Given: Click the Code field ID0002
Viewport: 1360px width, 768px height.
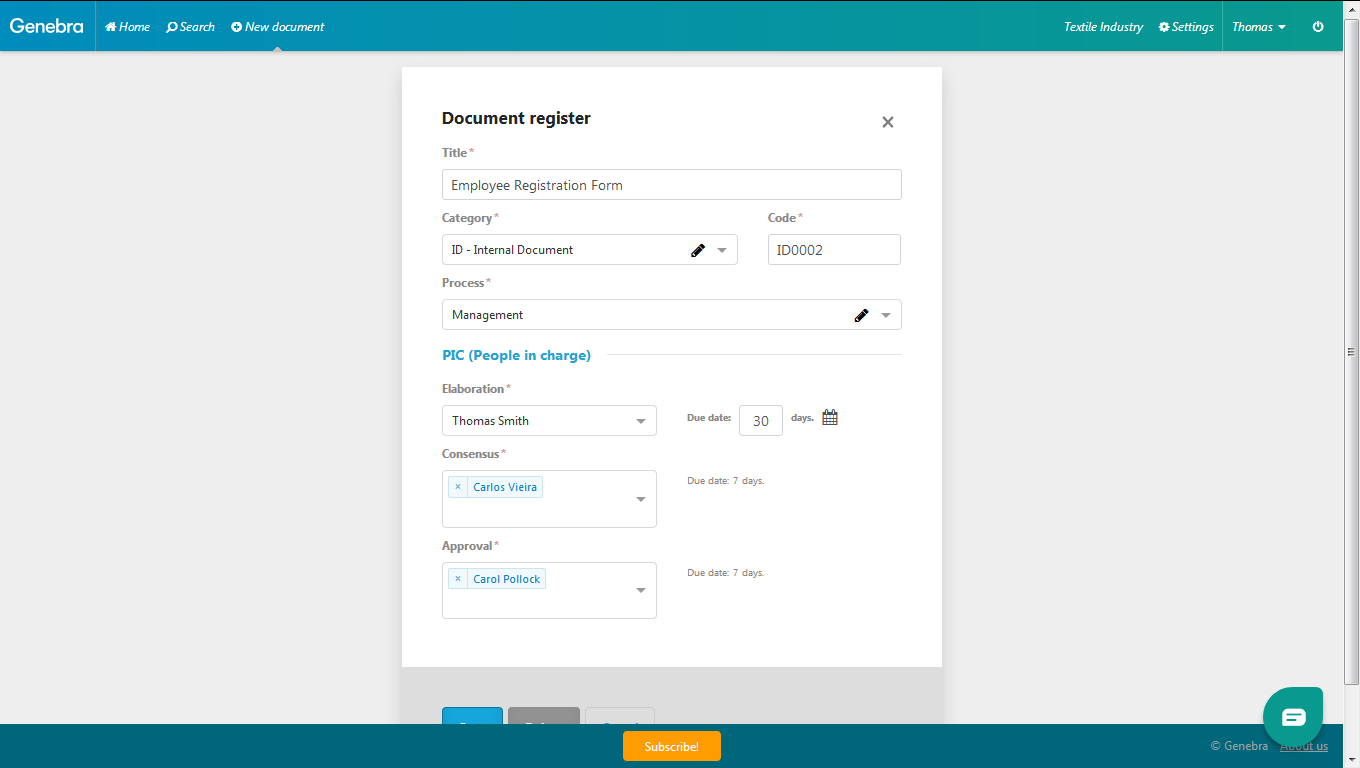Looking at the screenshot, I should 834,250.
